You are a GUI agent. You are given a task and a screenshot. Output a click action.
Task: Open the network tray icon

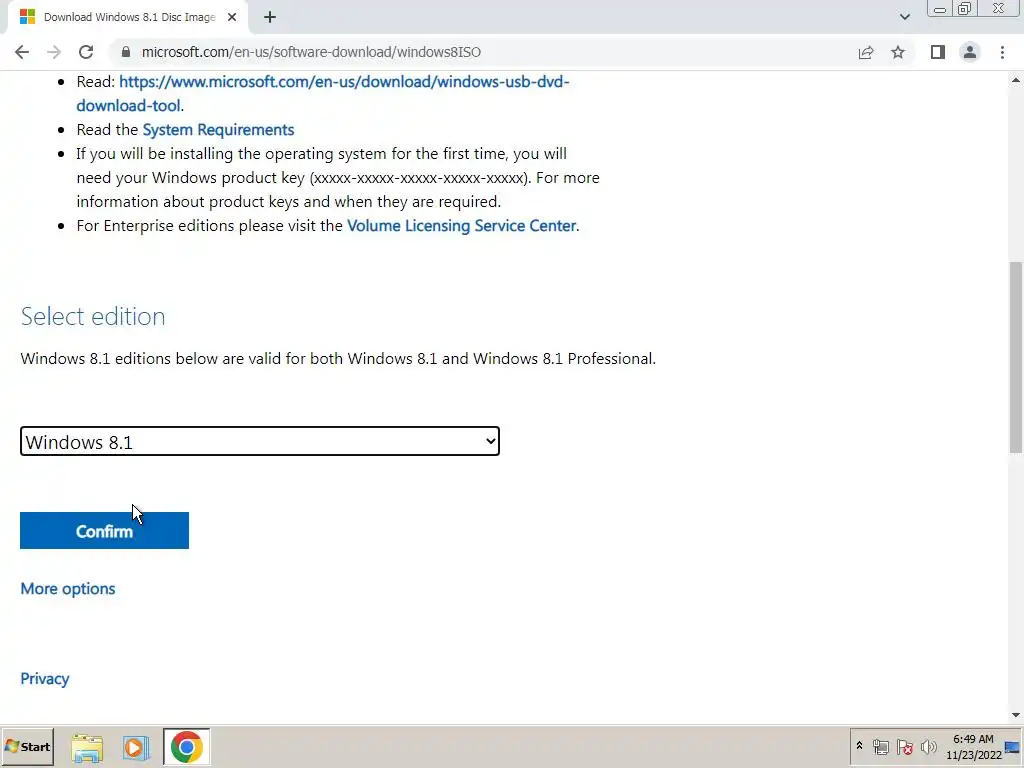(x=881, y=746)
